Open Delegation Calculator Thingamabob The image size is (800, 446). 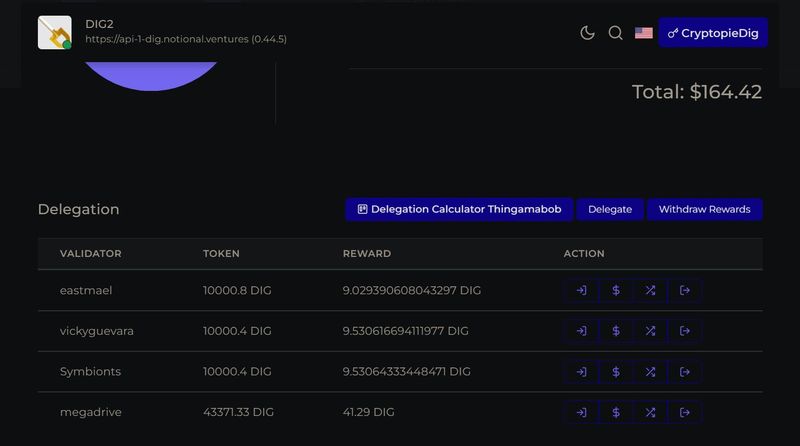459,209
